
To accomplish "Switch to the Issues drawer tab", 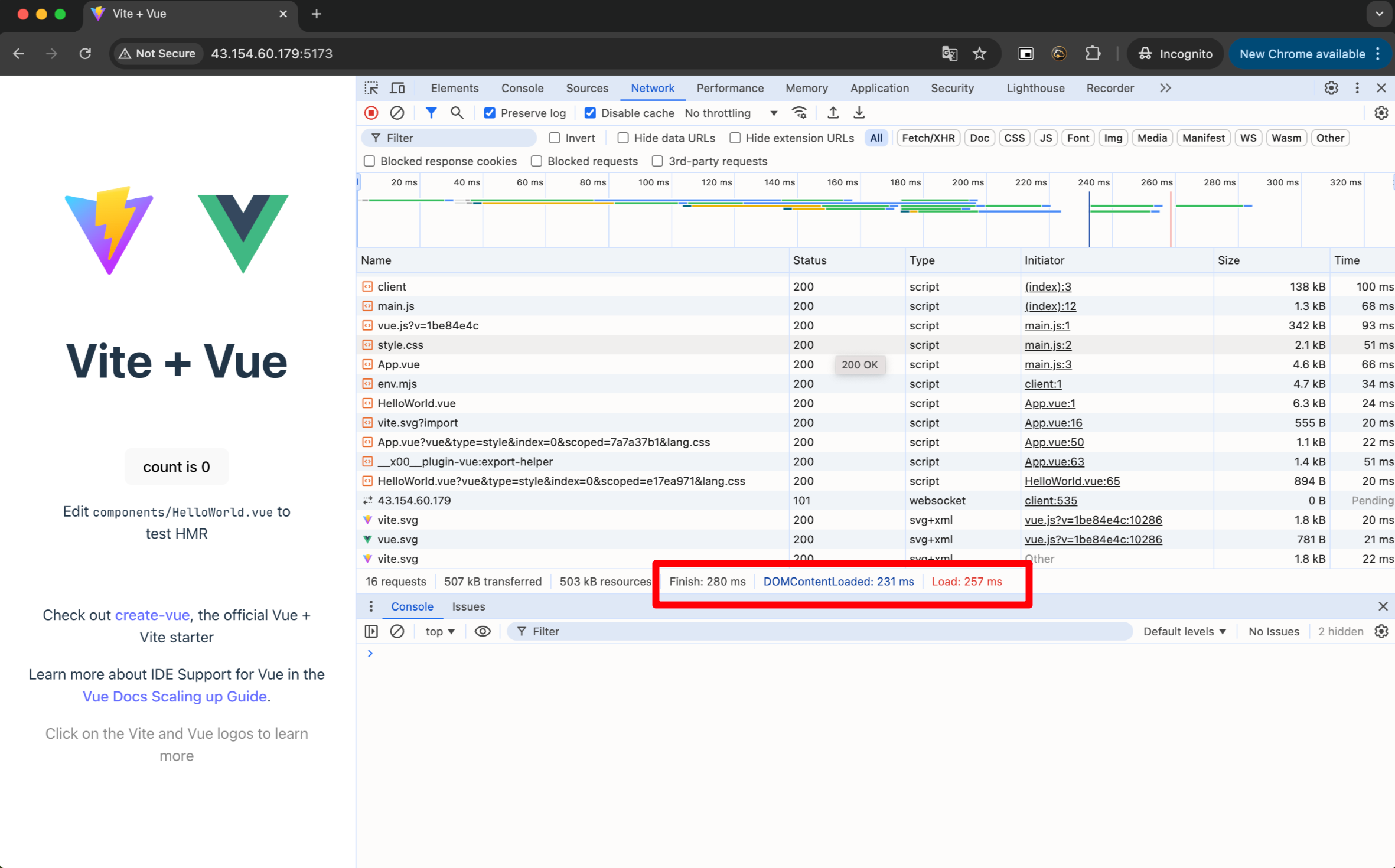I will point(468,606).
